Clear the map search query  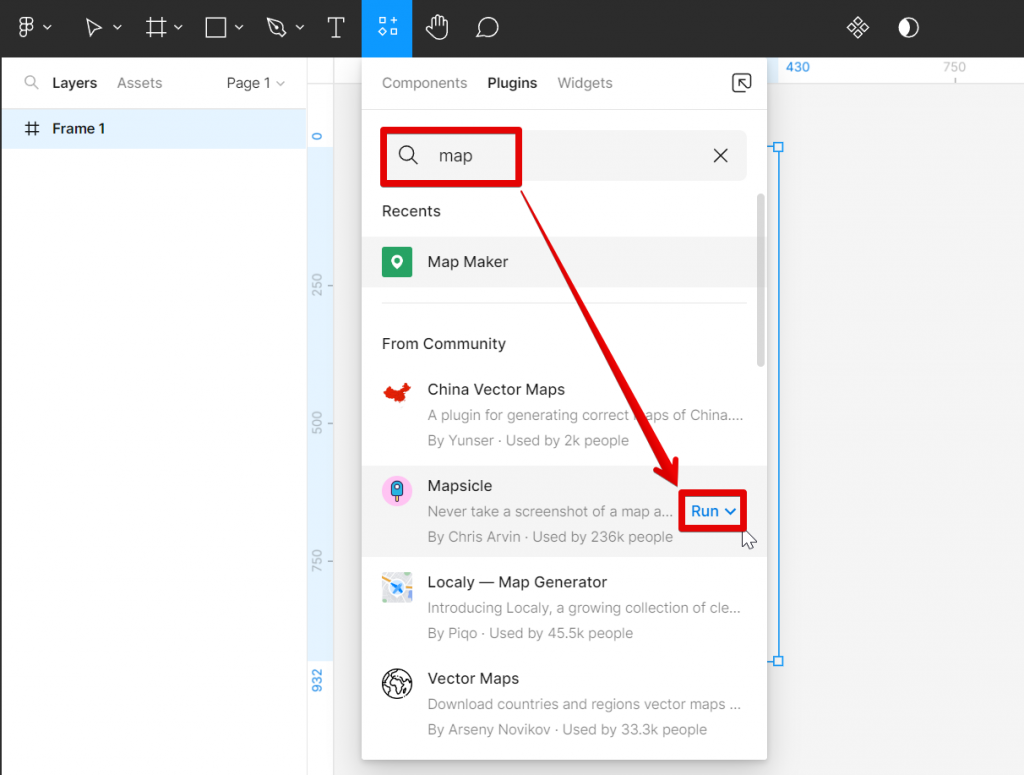pyautogui.click(x=720, y=155)
